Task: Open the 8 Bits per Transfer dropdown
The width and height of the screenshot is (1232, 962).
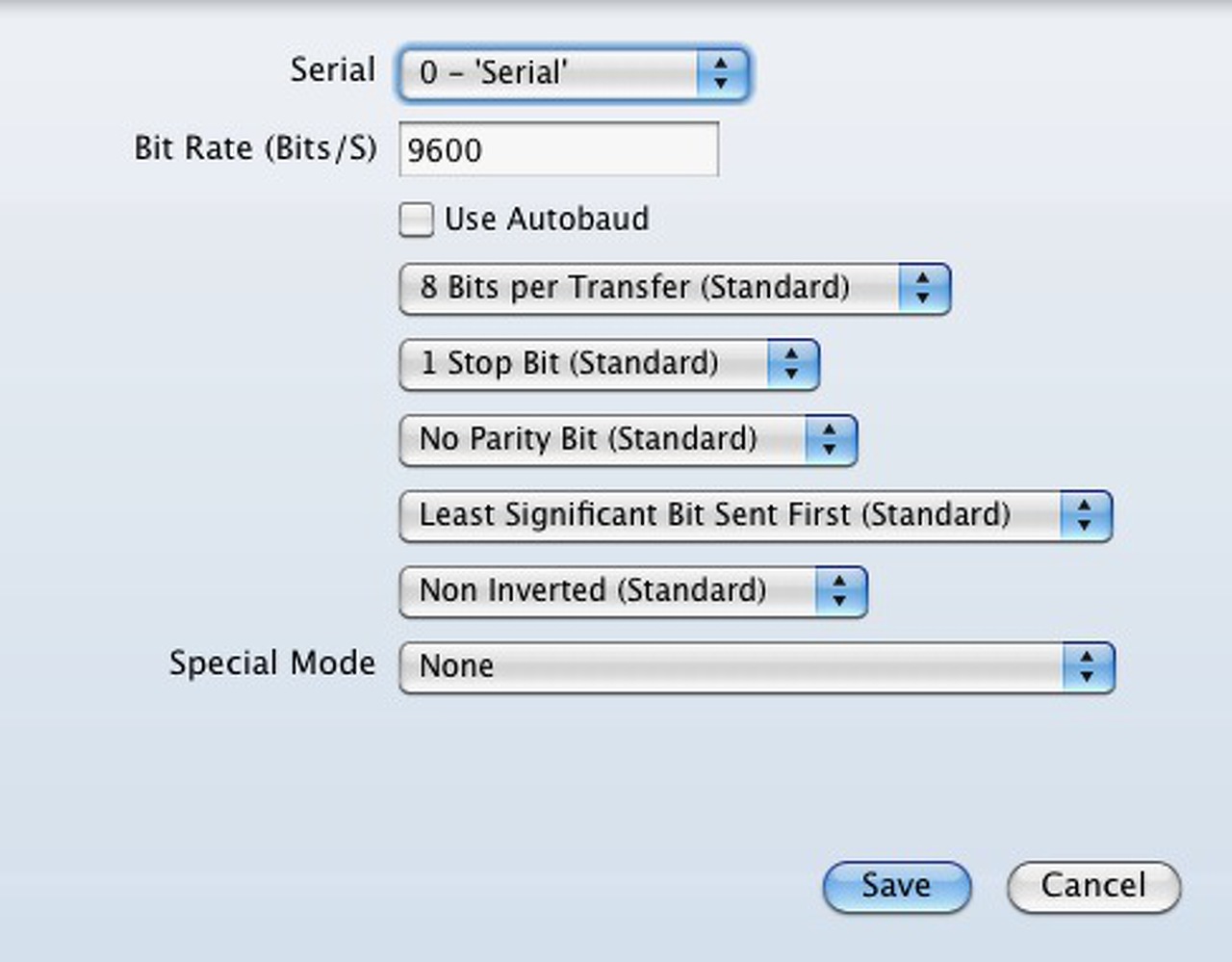Action: pyautogui.click(x=650, y=288)
